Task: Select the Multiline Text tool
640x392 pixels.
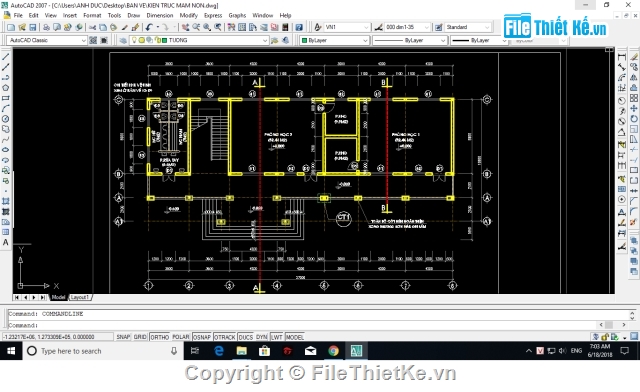Action: coord(6,242)
